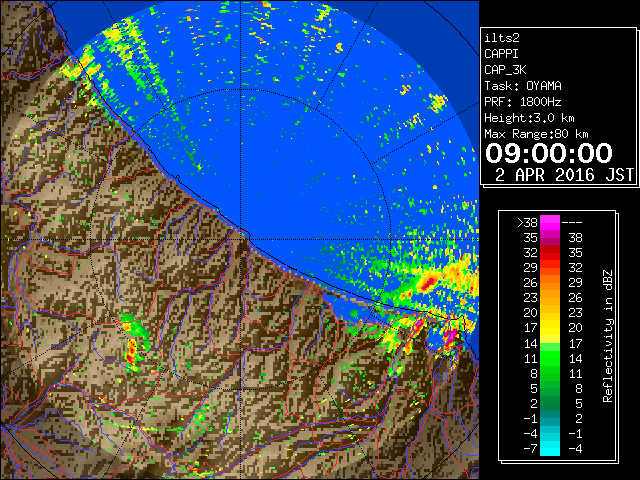Viewport: 640px width, 480px height.
Task: Click the "---" legend upper-bound label
Action: [572, 223]
